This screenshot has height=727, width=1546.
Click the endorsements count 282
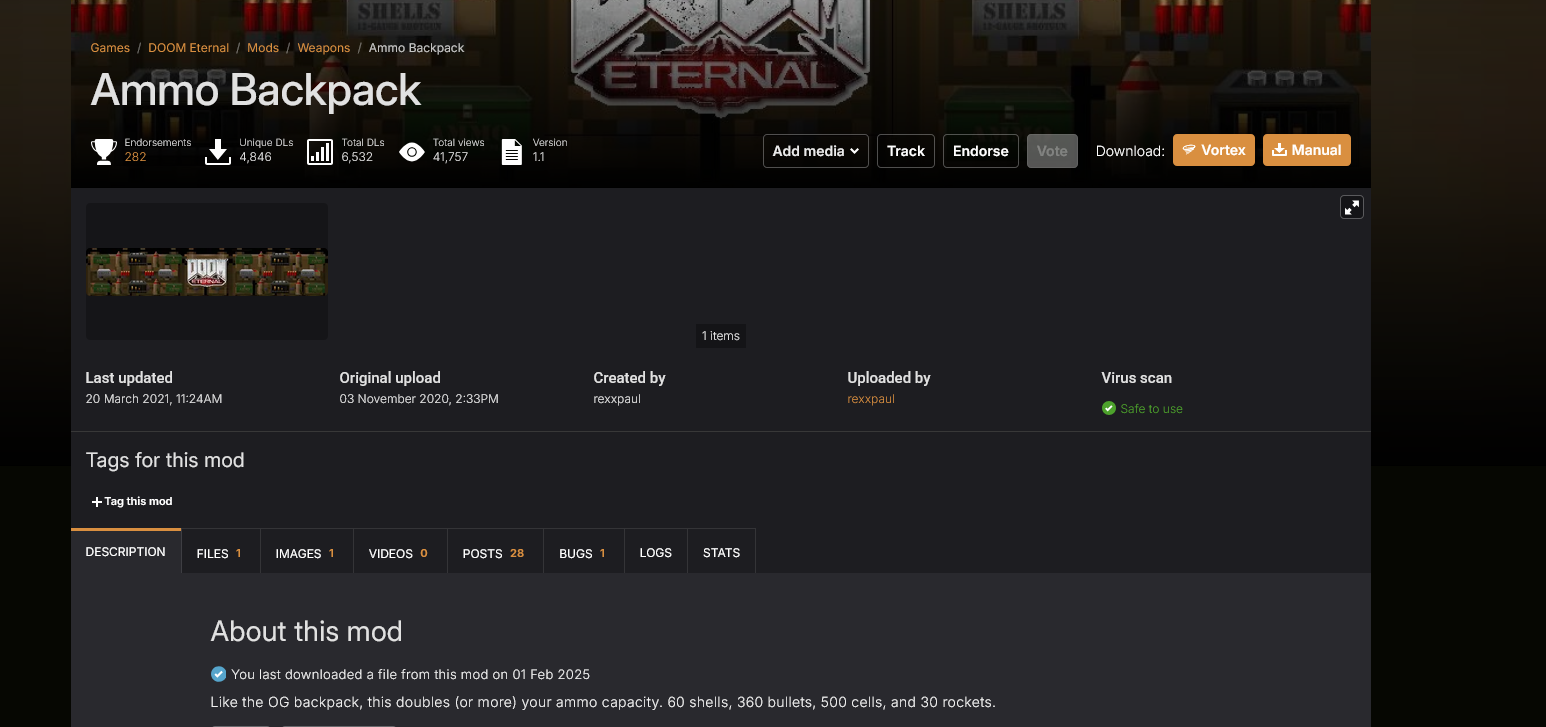[x=136, y=157]
